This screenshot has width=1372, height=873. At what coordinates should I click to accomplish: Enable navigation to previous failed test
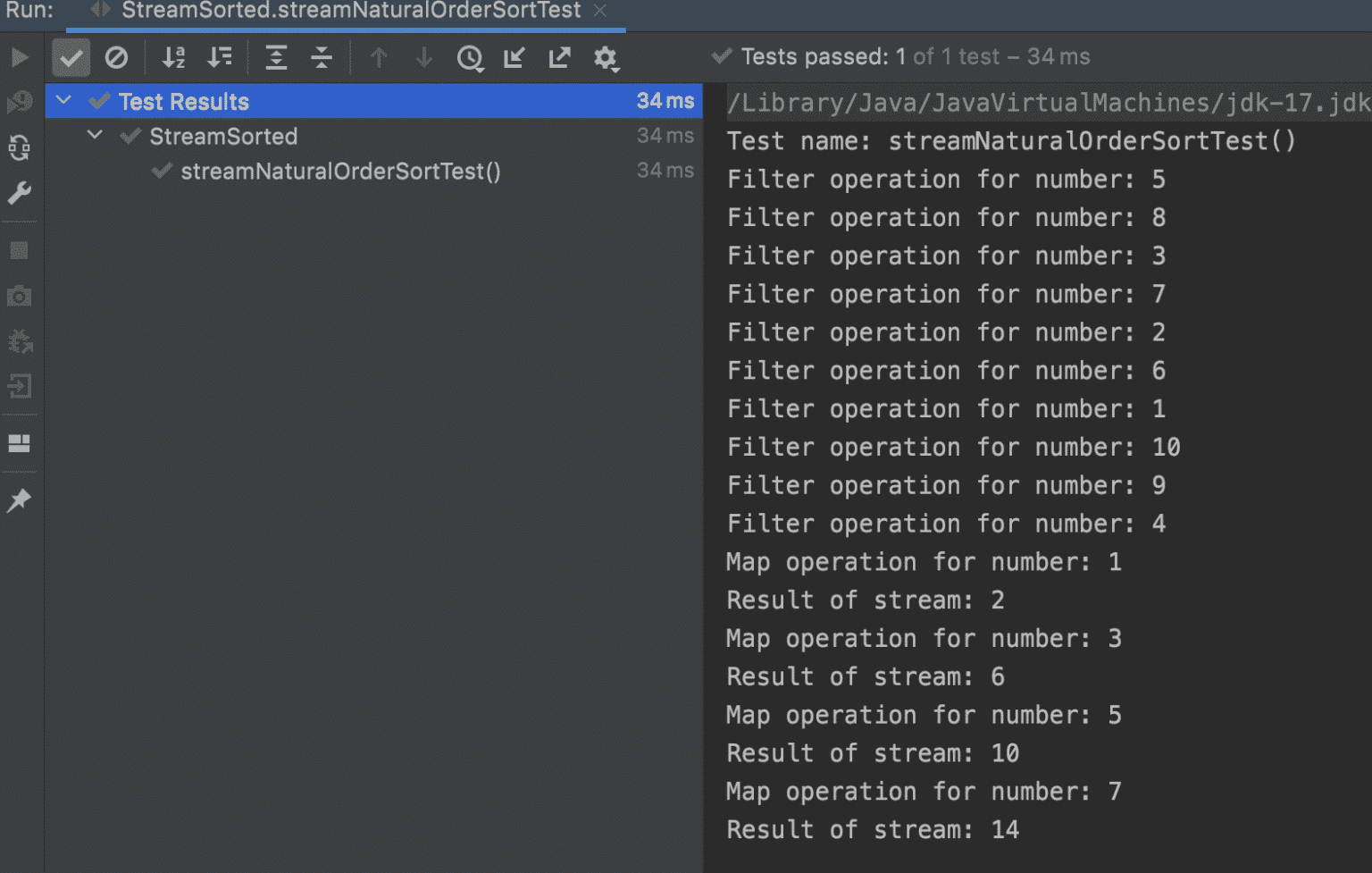pyautogui.click(x=379, y=57)
